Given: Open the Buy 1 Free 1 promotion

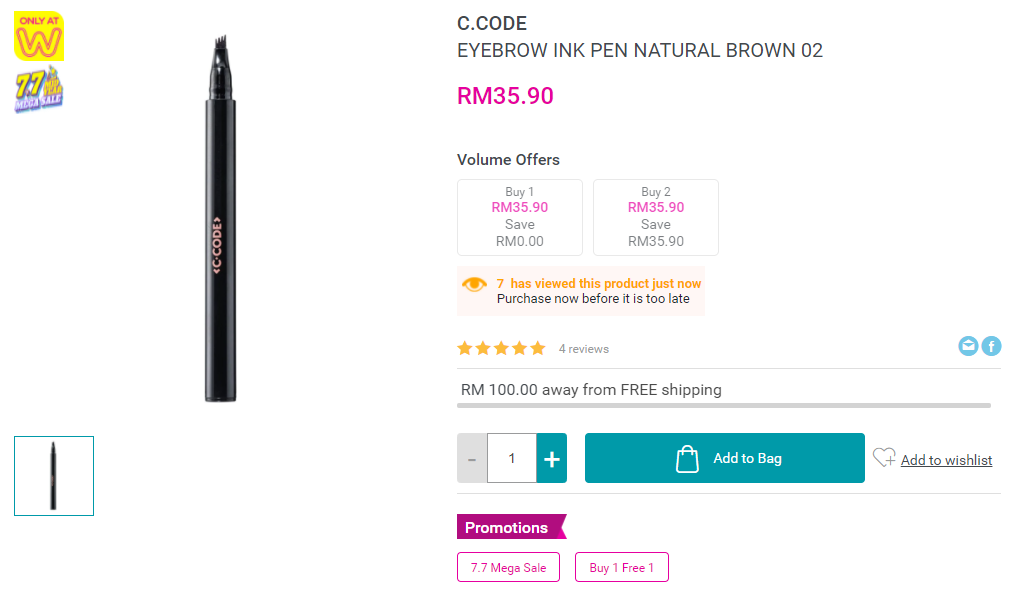Looking at the screenshot, I should tap(621, 567).
